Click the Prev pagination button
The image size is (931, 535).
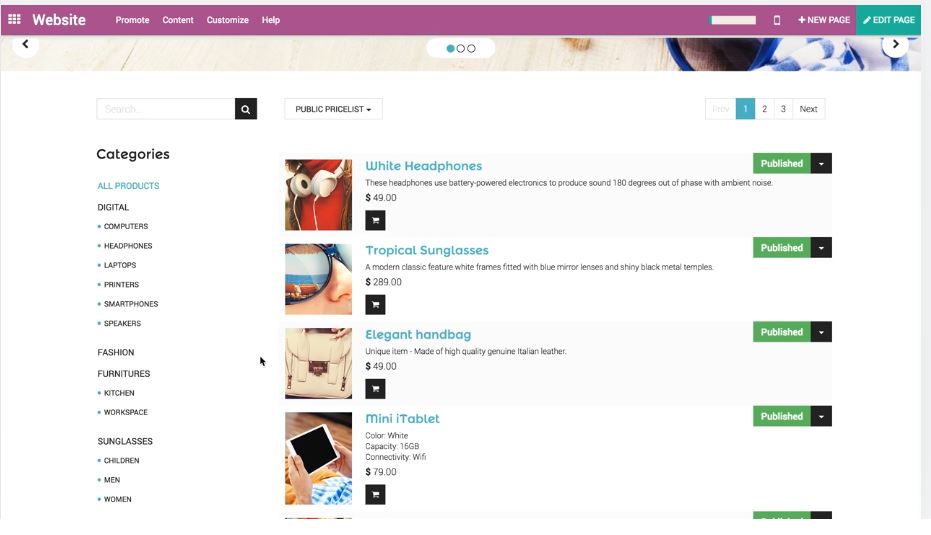tap(720, 109)
